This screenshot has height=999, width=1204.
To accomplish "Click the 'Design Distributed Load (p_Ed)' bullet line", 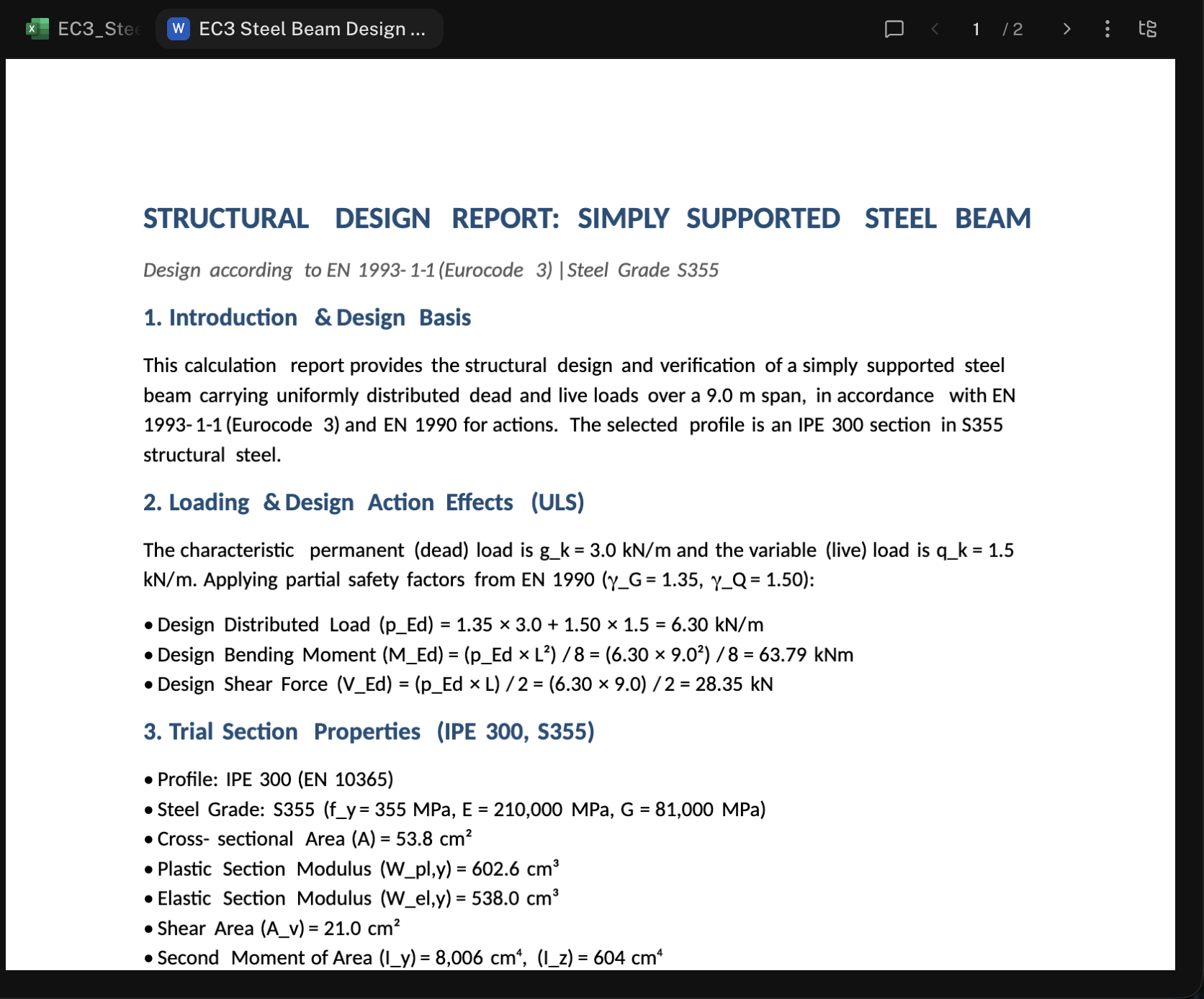I will [x=454, y=625].
